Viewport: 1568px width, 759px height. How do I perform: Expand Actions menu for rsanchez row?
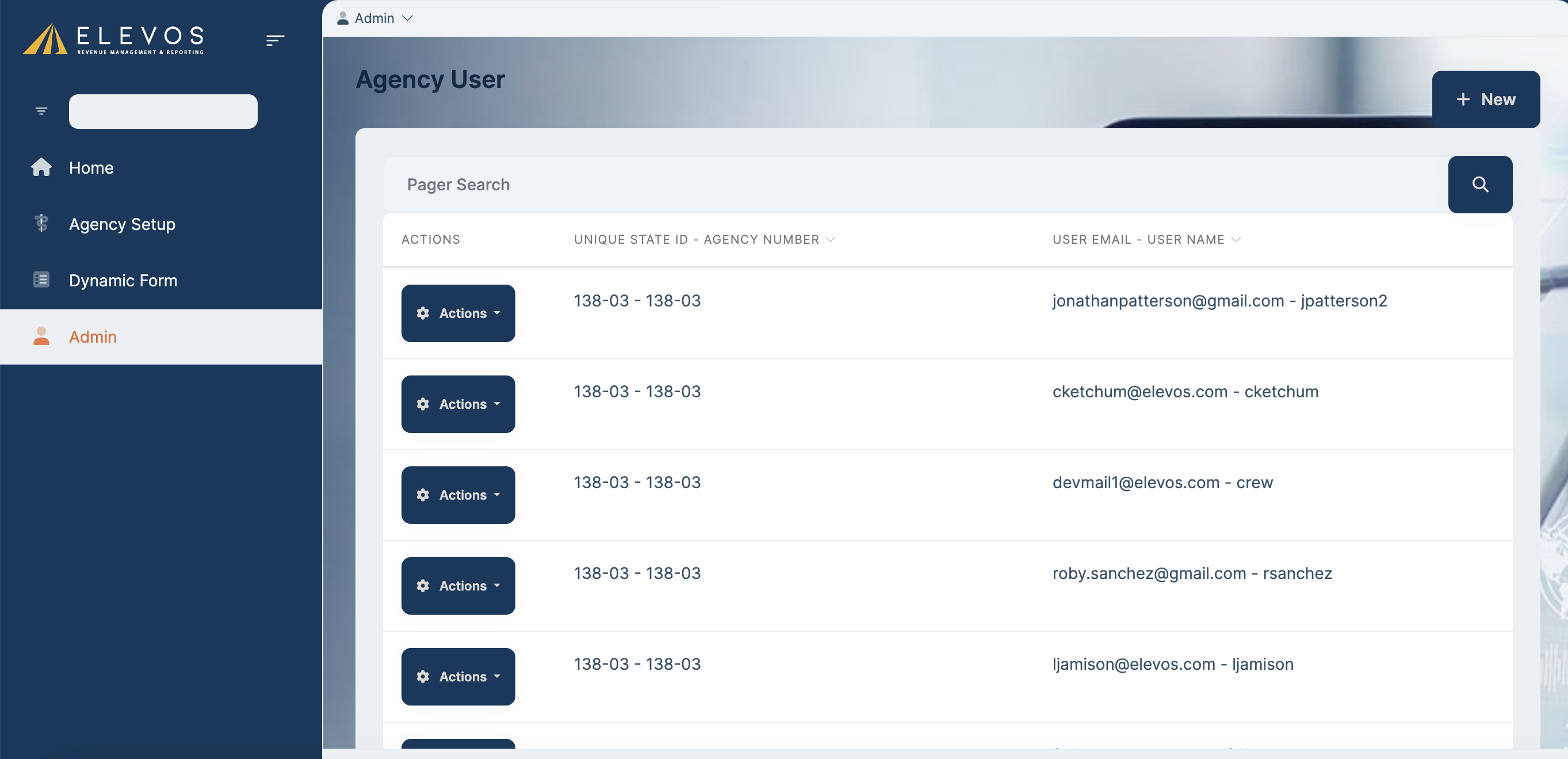coord(458,585)
